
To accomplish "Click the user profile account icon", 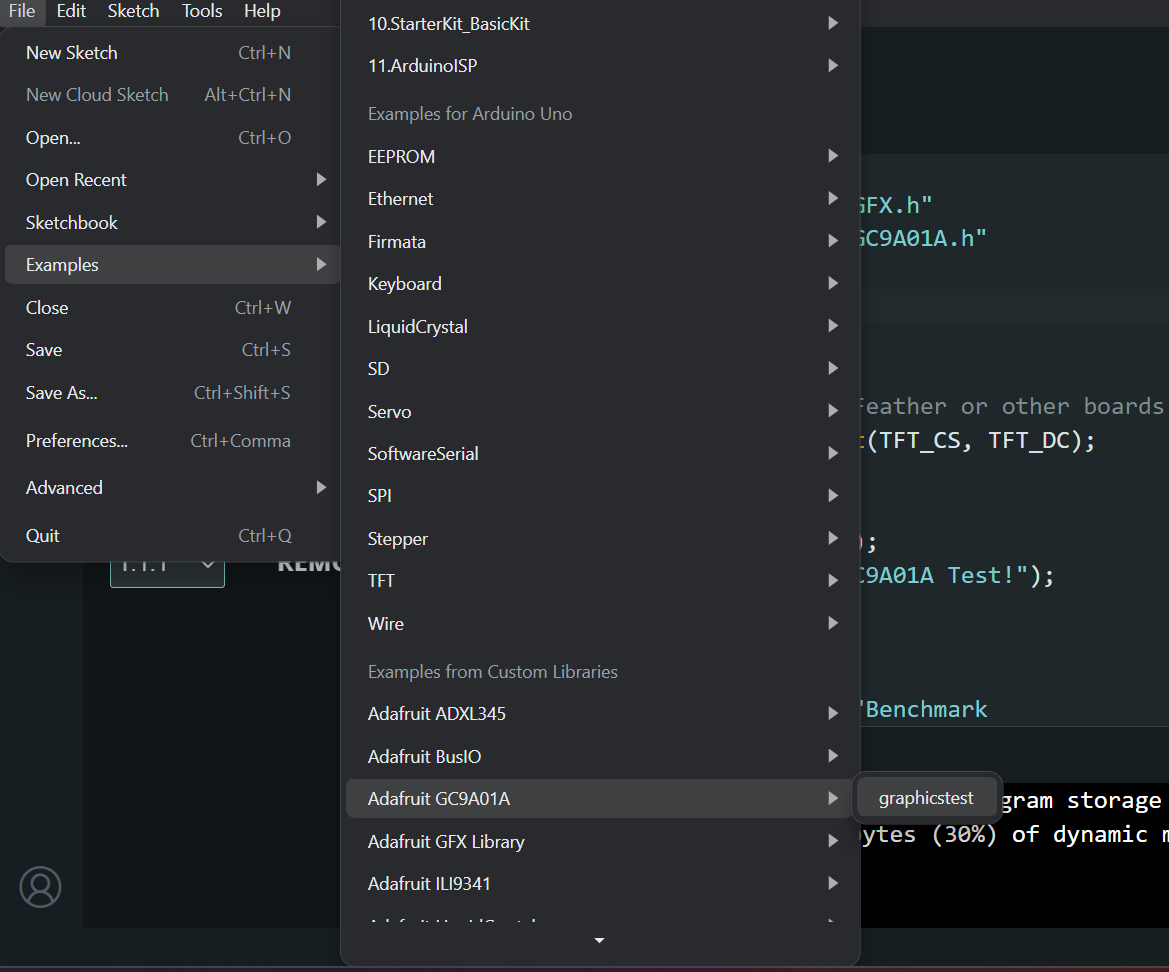I will (x=40, y=886).
